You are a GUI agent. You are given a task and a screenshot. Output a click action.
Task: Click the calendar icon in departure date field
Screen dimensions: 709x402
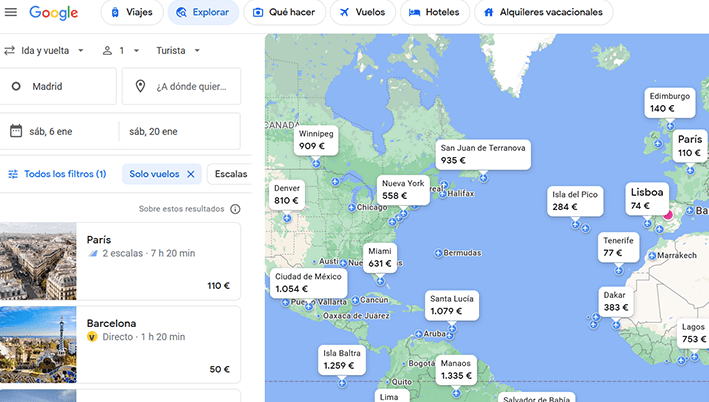click(x=16, y=131)
